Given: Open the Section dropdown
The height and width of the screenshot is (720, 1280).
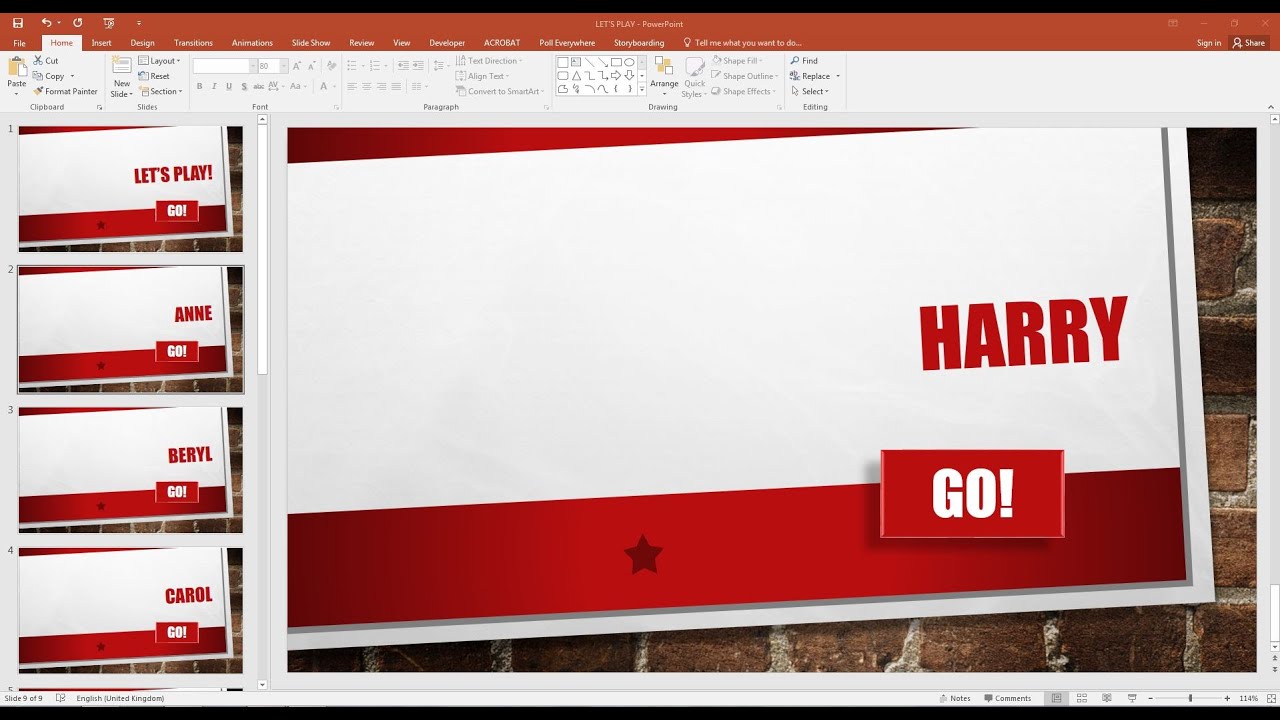Looking at the screenshot, I should (161, 91).
